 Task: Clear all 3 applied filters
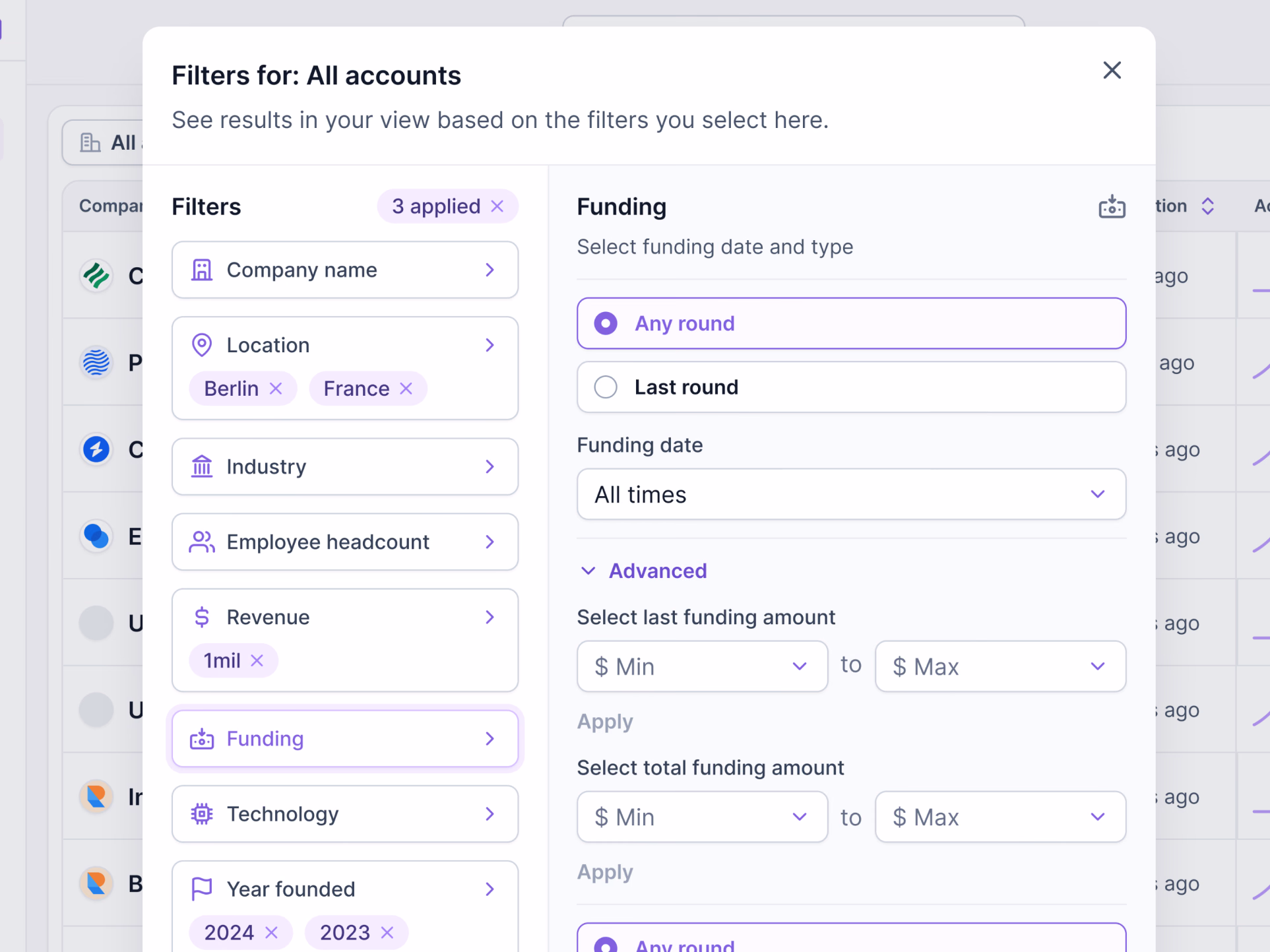click(x=497, y=206)
